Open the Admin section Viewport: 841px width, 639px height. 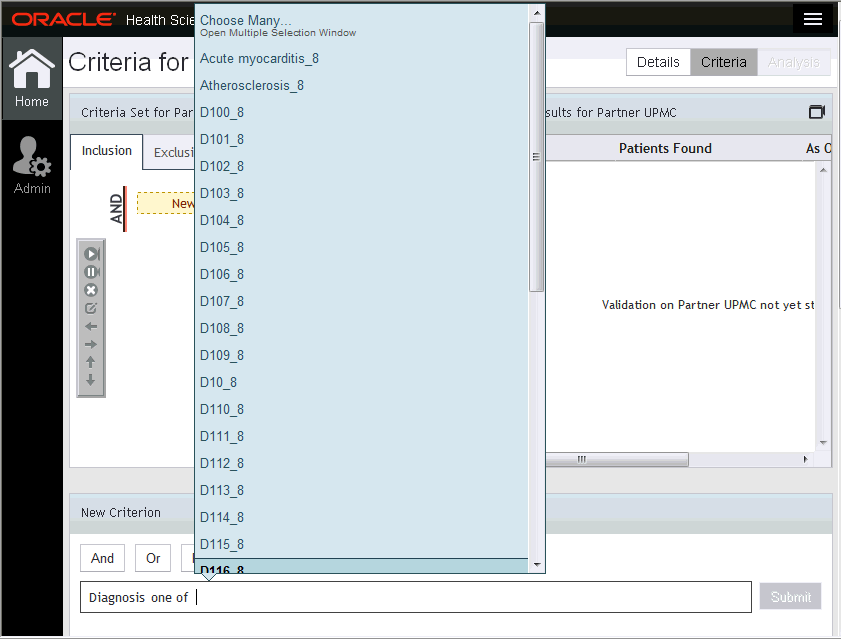32,165
